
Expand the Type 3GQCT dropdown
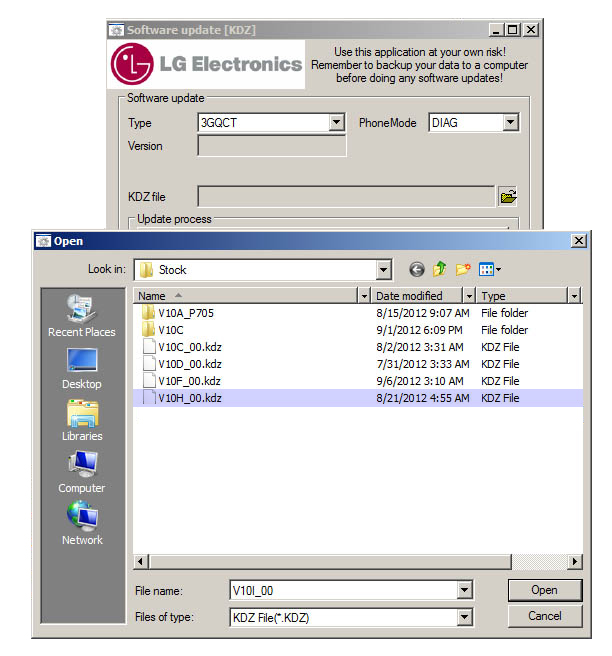(337, 123)
